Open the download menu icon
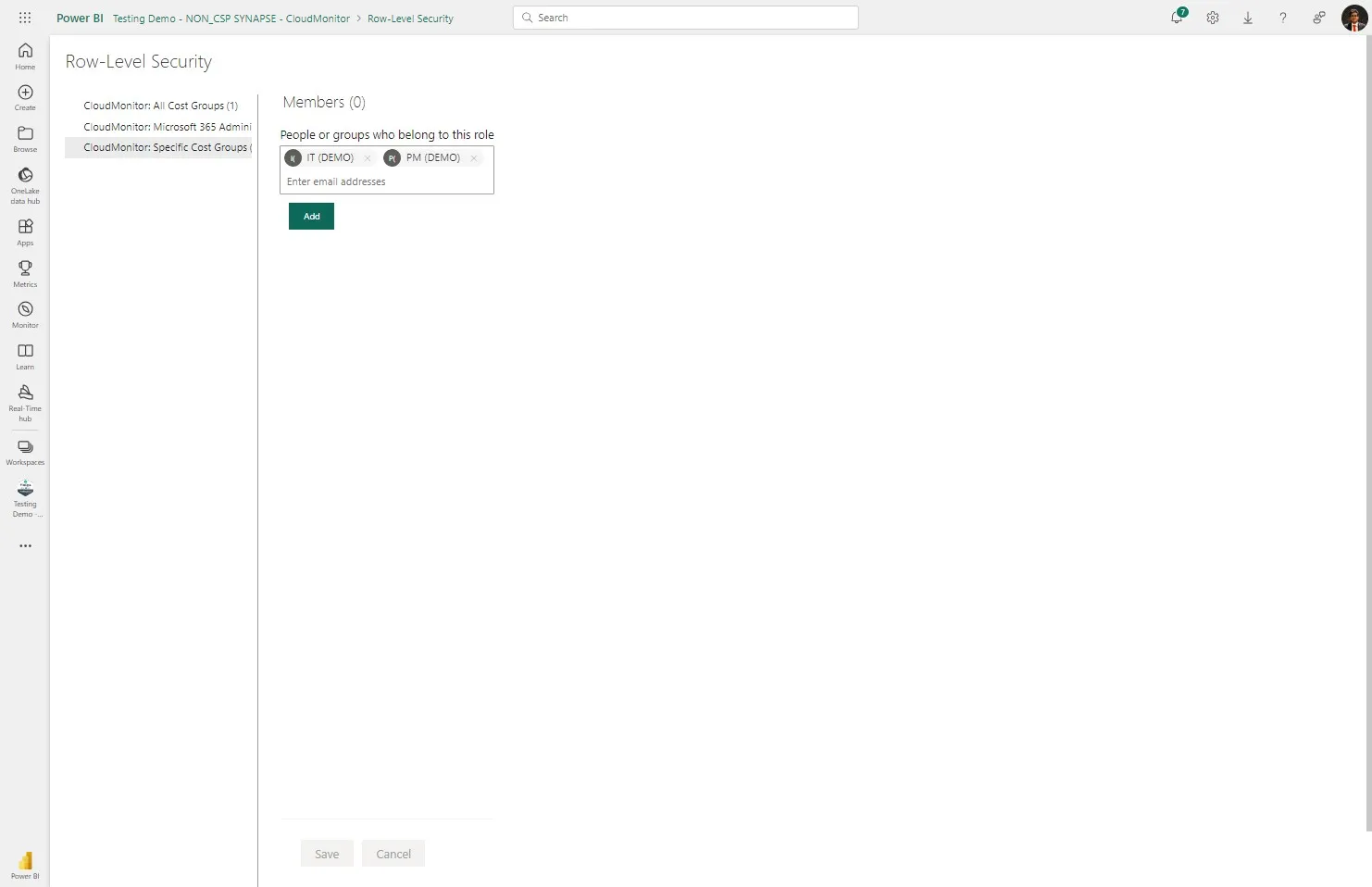The height and width of the screenshot is (887, 1372). (x=1248, y=18)
